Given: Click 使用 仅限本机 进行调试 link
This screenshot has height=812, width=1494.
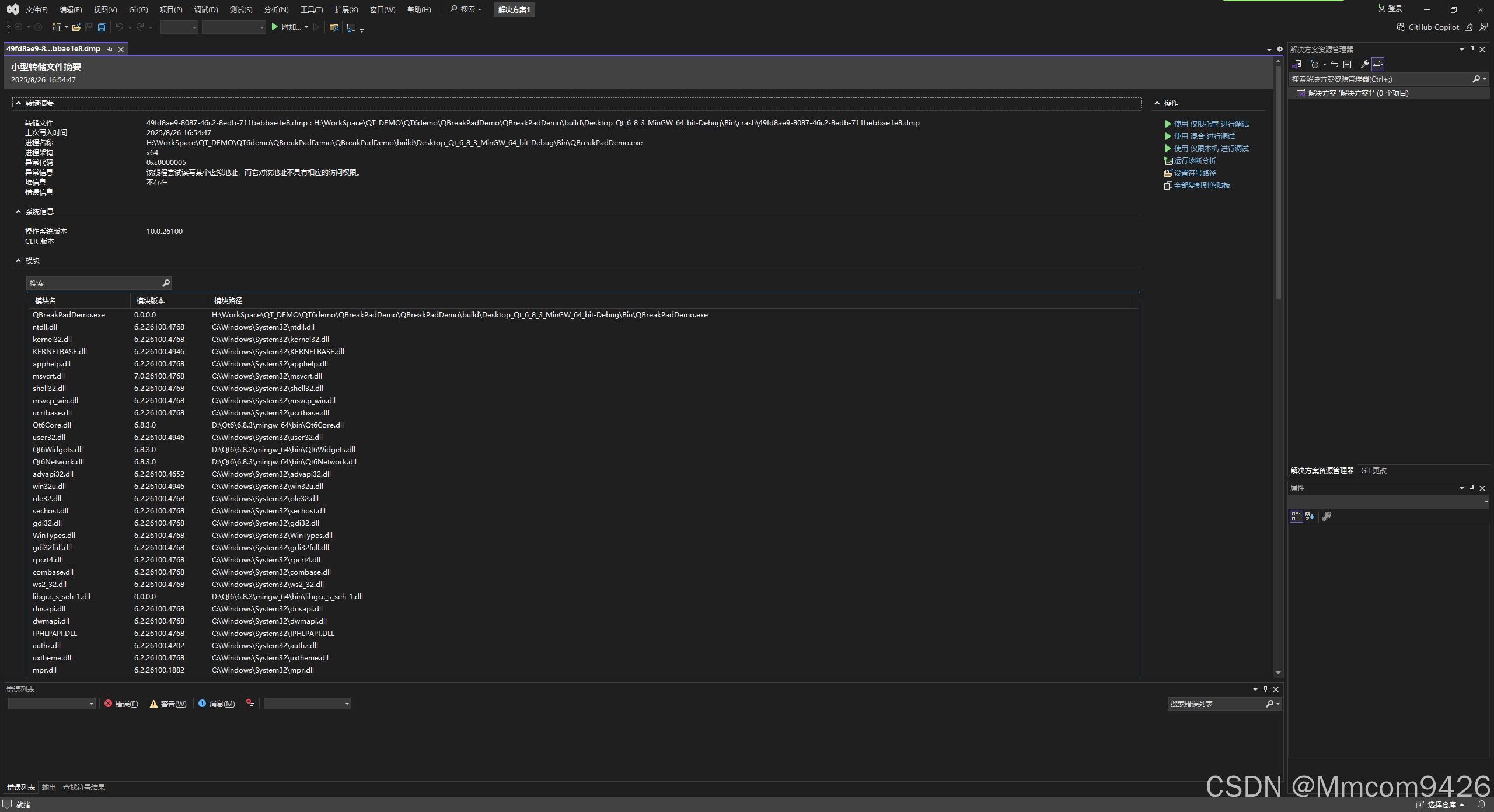Looking at the screenshot, I should [1211, 149].
